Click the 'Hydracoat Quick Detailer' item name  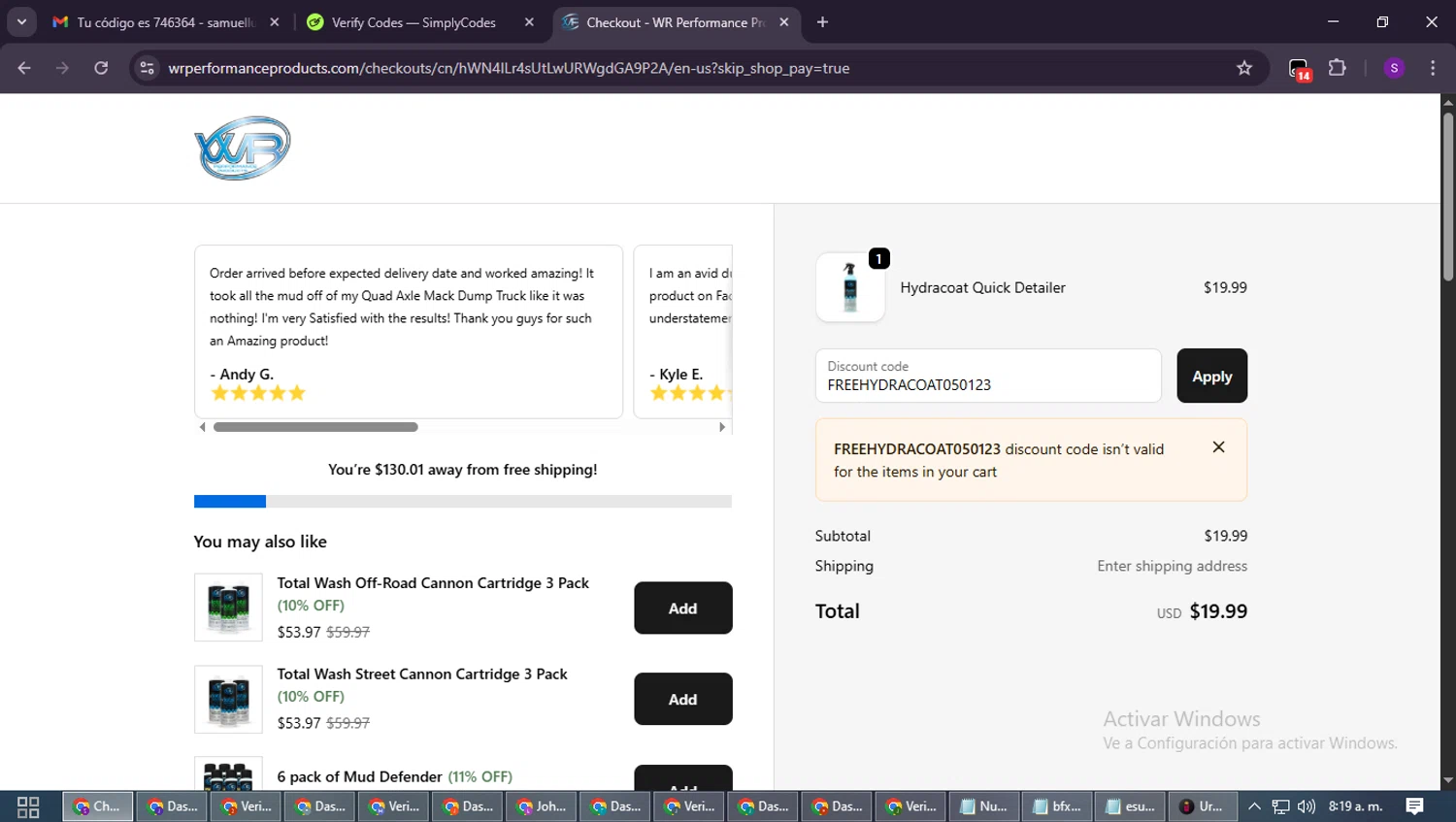[982, 287]
